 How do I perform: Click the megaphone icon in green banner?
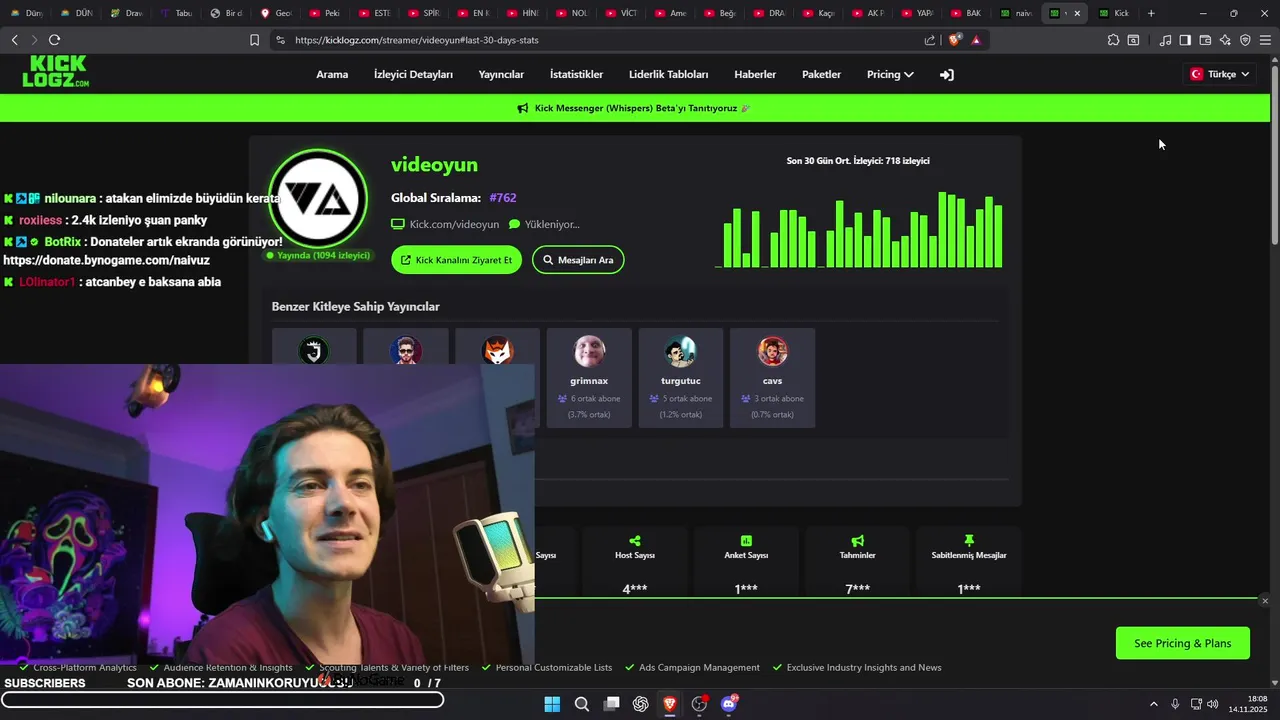[523, 108]
